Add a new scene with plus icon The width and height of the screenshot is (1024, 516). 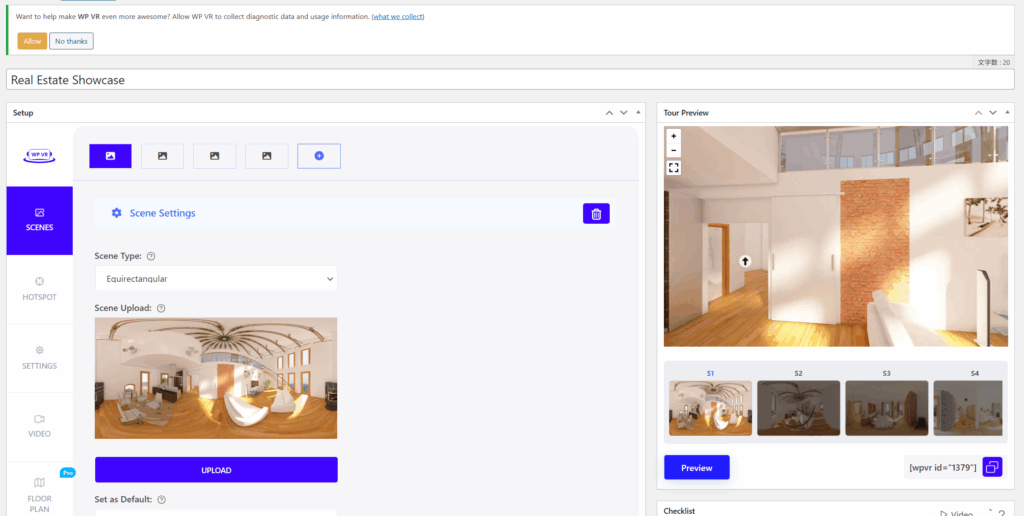(319, 156)
